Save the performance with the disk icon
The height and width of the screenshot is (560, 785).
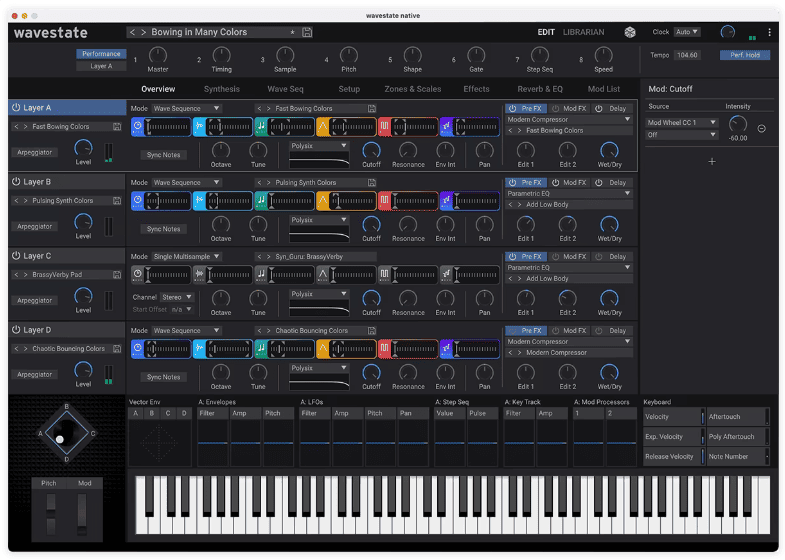coord(307,32)
